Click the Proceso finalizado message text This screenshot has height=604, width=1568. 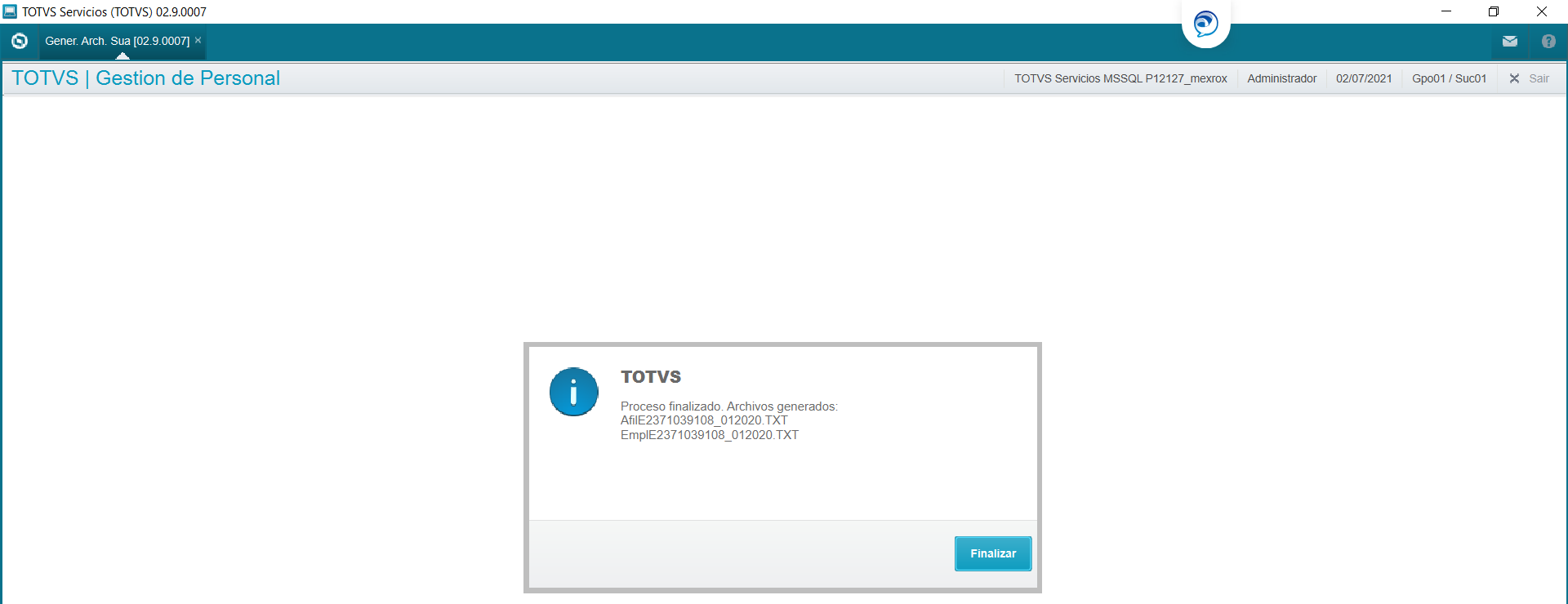coord(729,406)
